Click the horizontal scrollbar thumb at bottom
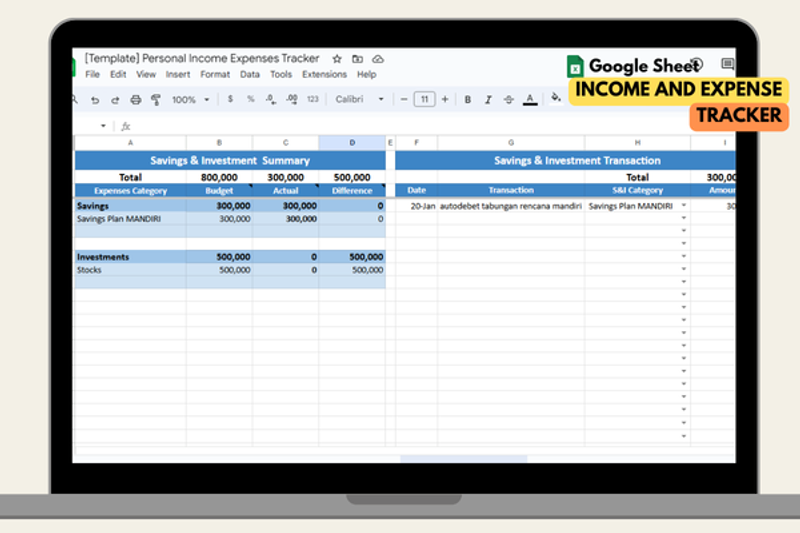This screenshot has width=800, height=533. click(x=464, y=459)
